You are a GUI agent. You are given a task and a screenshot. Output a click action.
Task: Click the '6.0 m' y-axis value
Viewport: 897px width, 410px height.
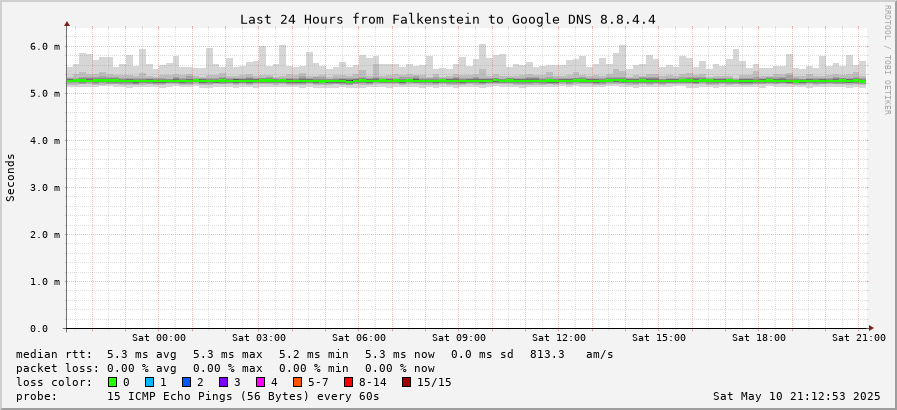pyautogui.click(x=45, y=46)
